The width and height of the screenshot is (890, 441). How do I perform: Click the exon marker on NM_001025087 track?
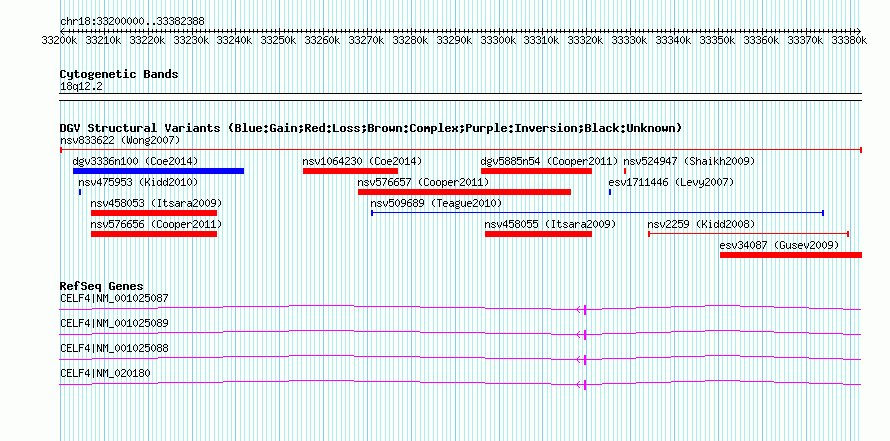coord(585,309)
